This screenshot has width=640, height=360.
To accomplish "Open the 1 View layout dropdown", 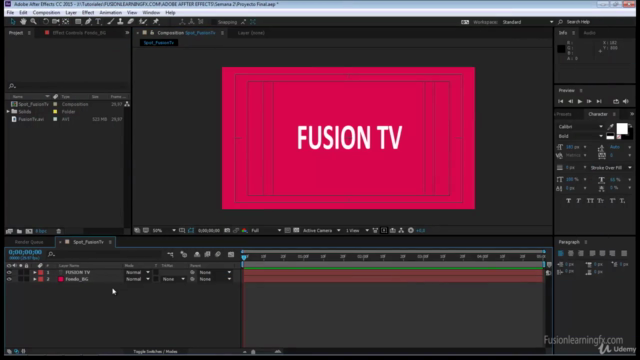I will tap(357, 231).
